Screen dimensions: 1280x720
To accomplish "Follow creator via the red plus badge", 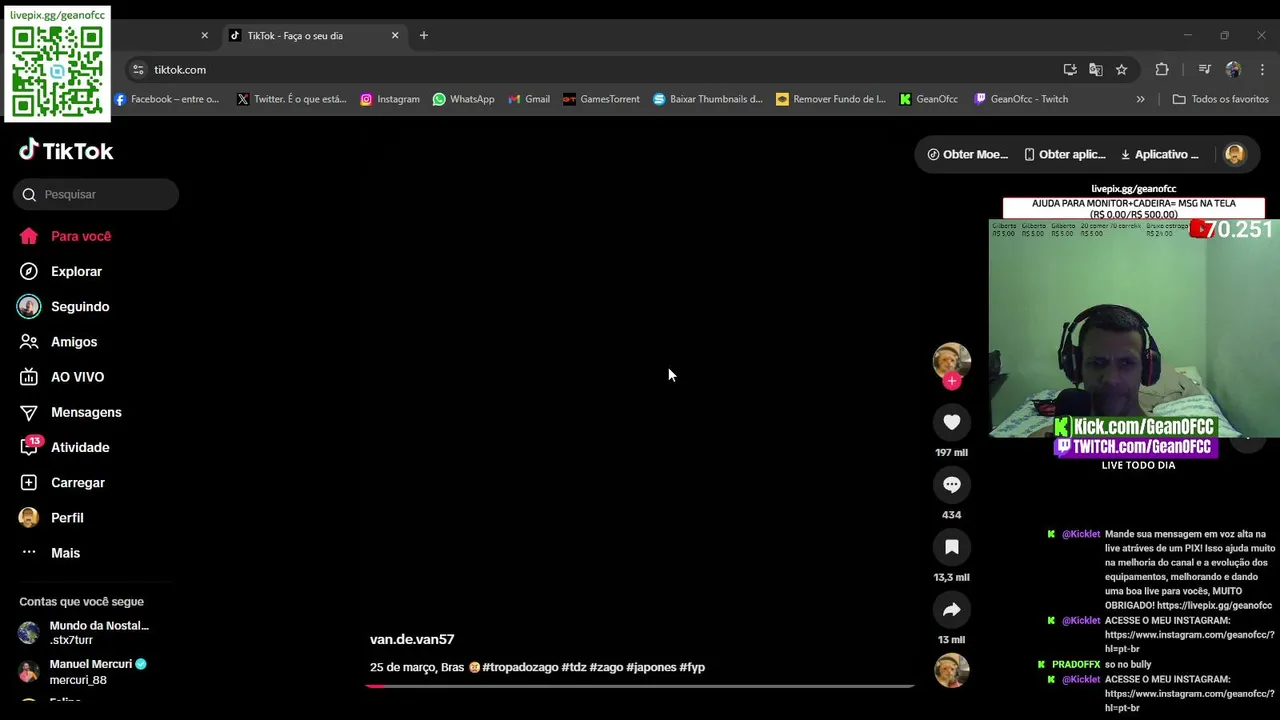I will coord(952,381).
